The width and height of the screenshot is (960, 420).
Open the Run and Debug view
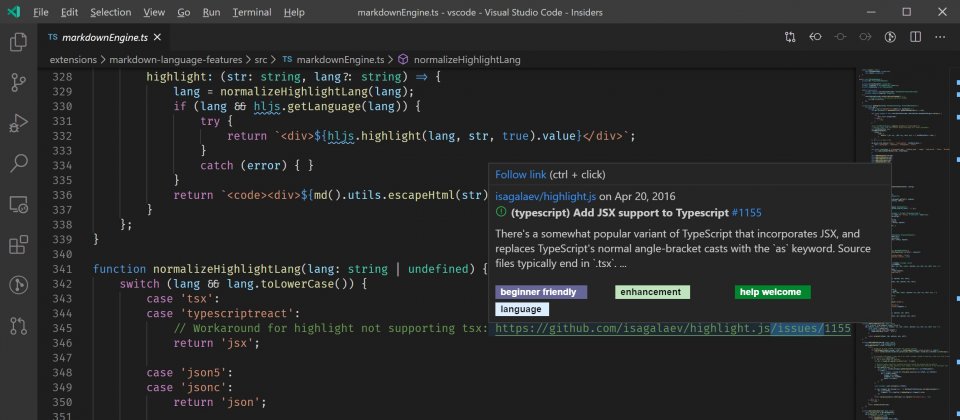18,123
